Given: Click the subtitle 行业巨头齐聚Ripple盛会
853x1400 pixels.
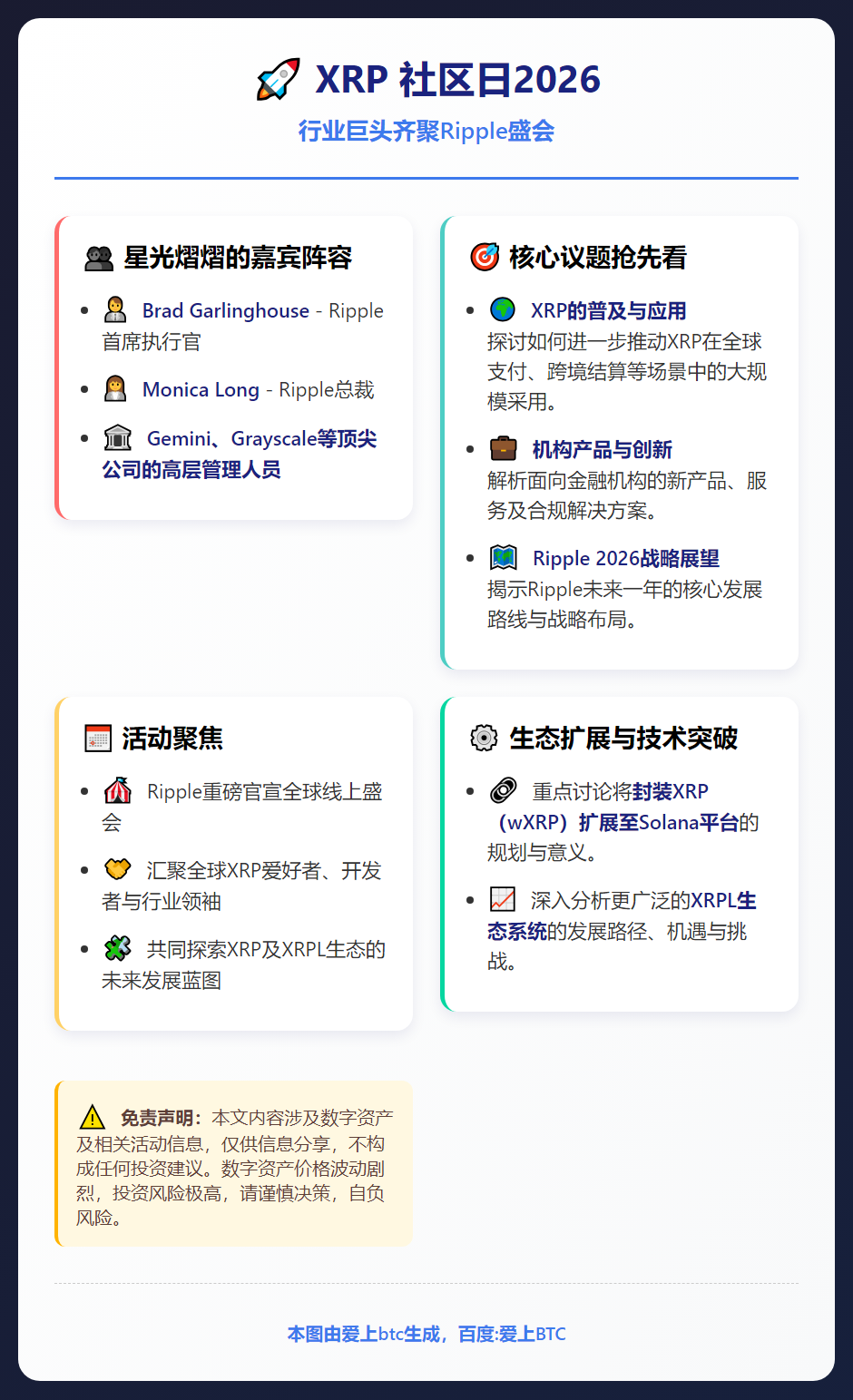Looking at the screenshot, I should [x=426, y=131].
